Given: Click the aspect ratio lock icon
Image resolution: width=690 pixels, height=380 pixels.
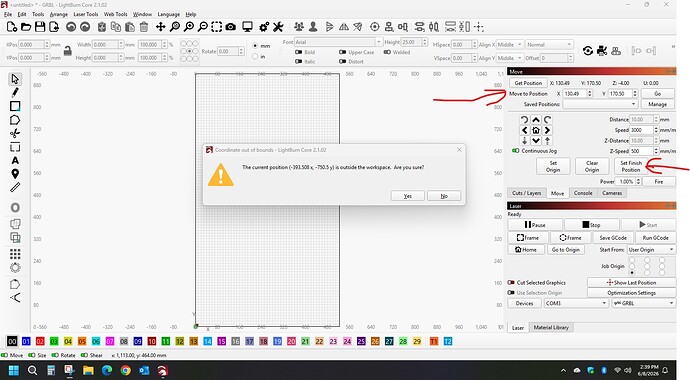Looking at the screenshot, I should 68,51.
